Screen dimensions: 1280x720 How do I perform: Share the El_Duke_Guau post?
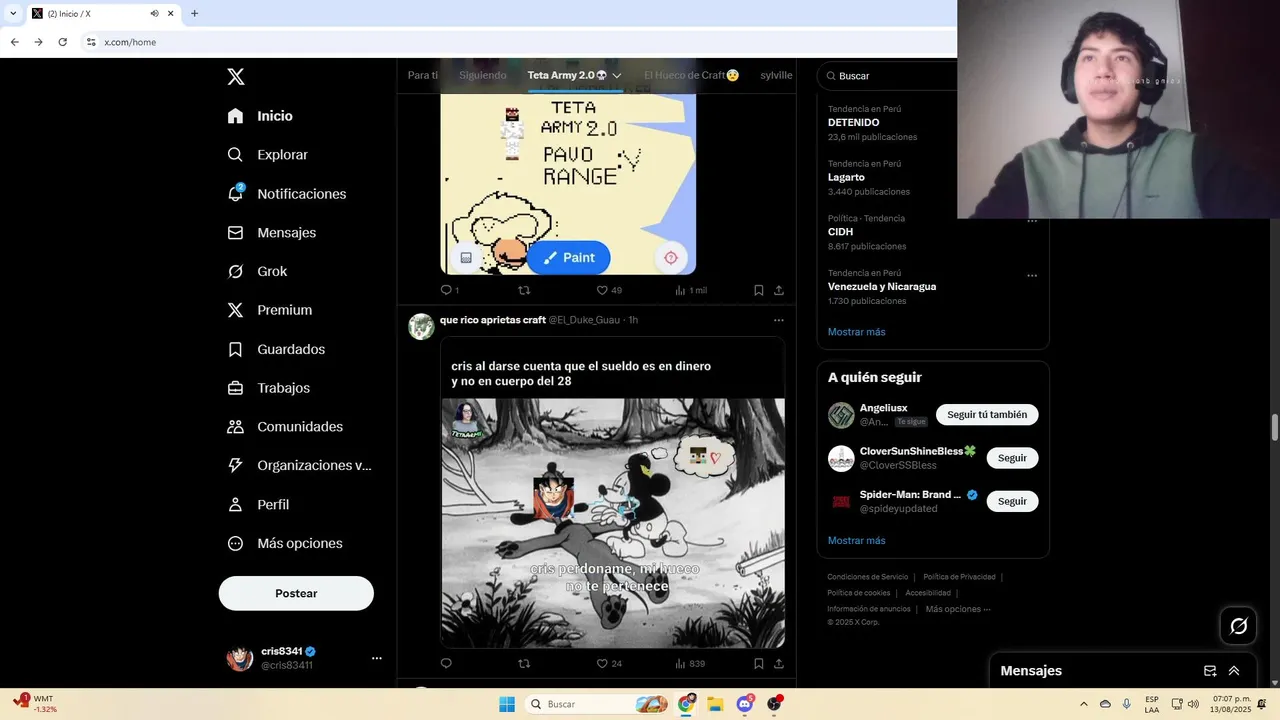pos(779,663)
